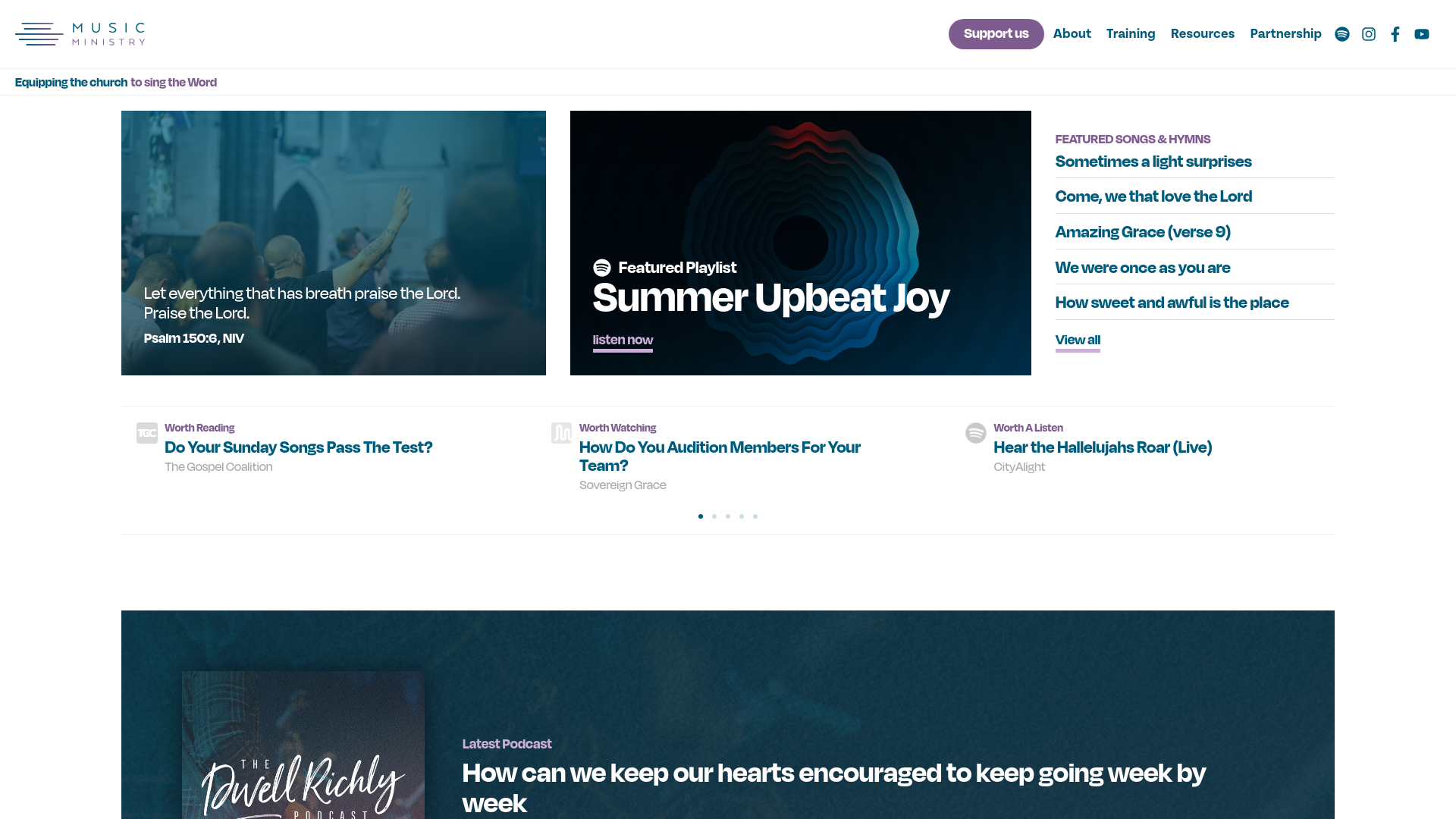Open the Training menu
1456x819 pixels.
[1131, 34]
